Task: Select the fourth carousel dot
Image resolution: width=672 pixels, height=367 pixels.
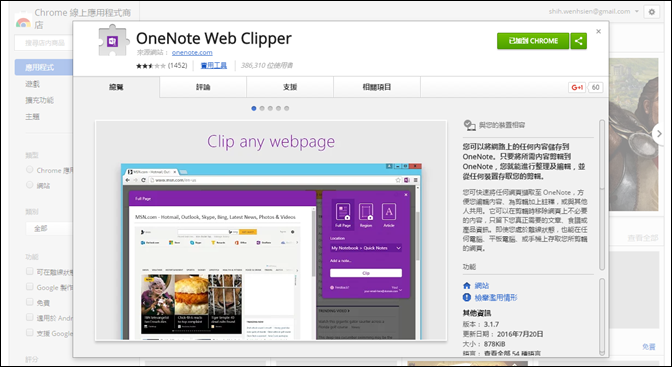Action: click(279, 108)
